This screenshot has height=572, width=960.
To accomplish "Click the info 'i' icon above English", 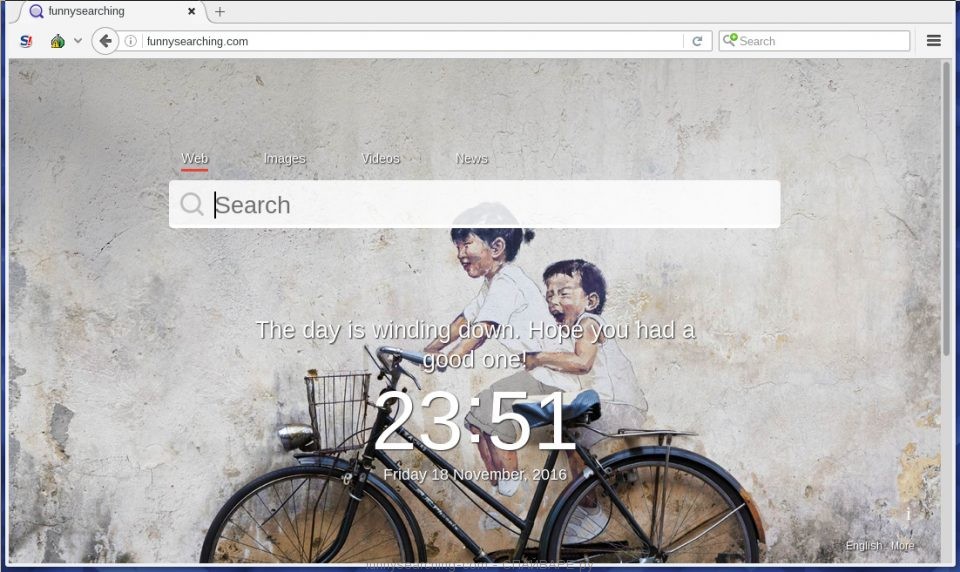I will [x=908, y=515].
